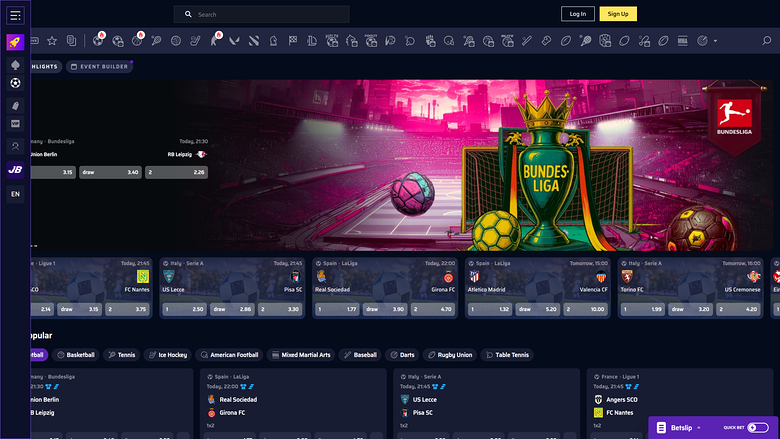
Task: Select the volleyball sport icon
Action: pyautogui.click(x=176, y=41)
